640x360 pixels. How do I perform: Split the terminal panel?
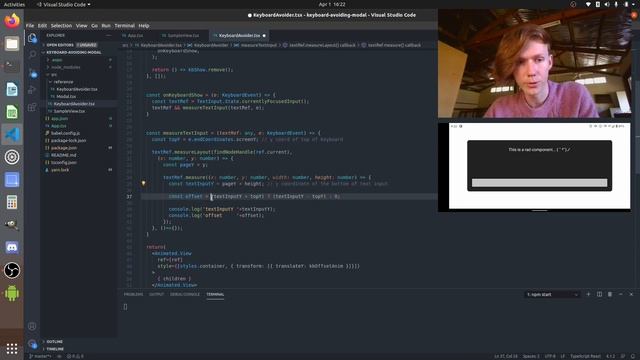pos(599,294)
